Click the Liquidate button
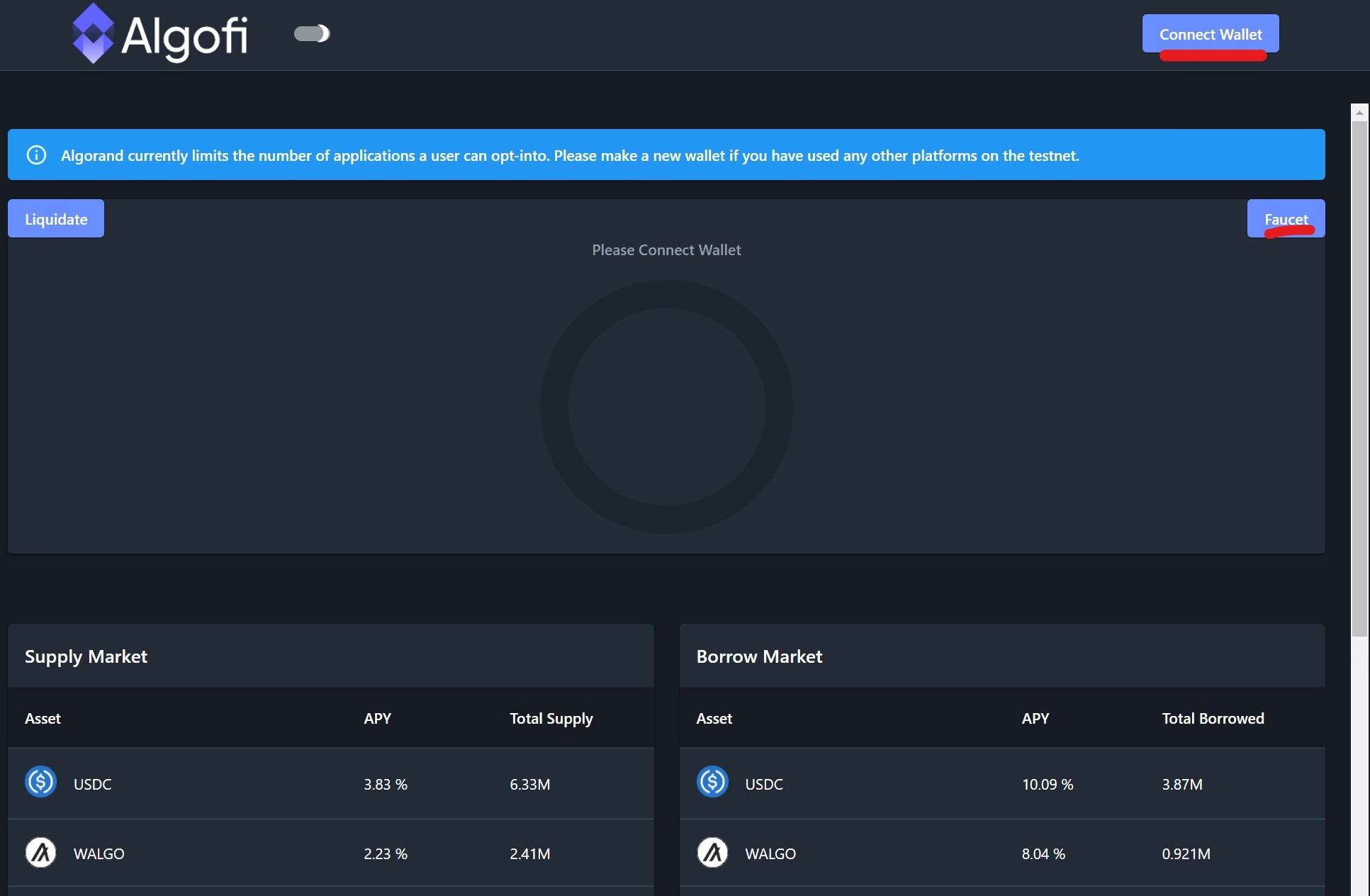 pyautogui.click(x=56, y=219)
